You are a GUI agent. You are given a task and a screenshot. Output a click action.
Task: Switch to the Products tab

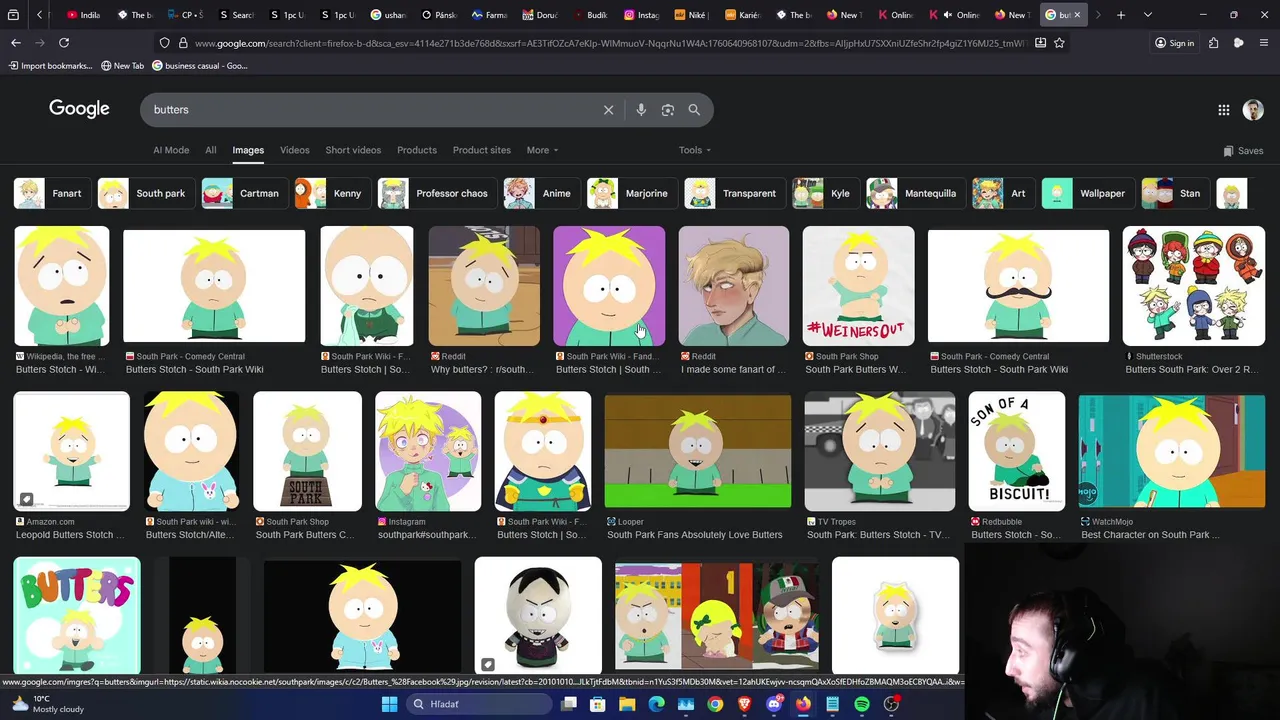(x=417, y=150)
